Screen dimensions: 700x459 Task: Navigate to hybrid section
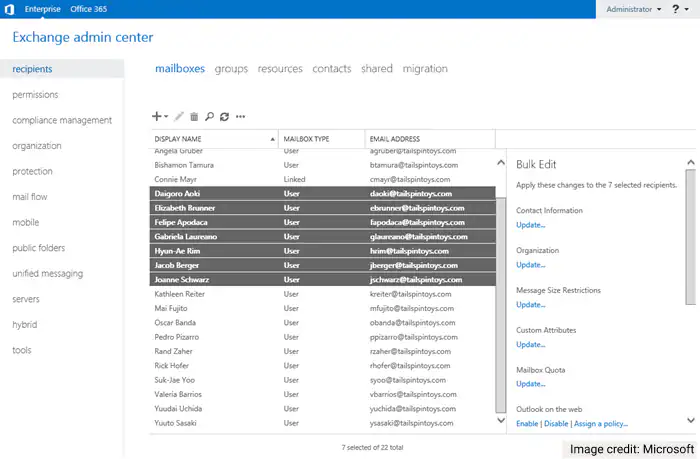tap(25, 325)
